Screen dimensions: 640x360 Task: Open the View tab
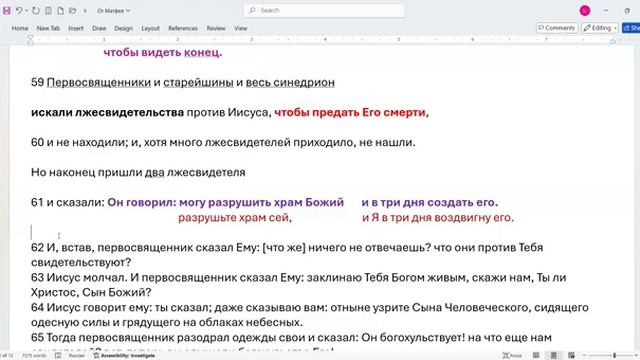pyautogui.click(x=240, y=28)
